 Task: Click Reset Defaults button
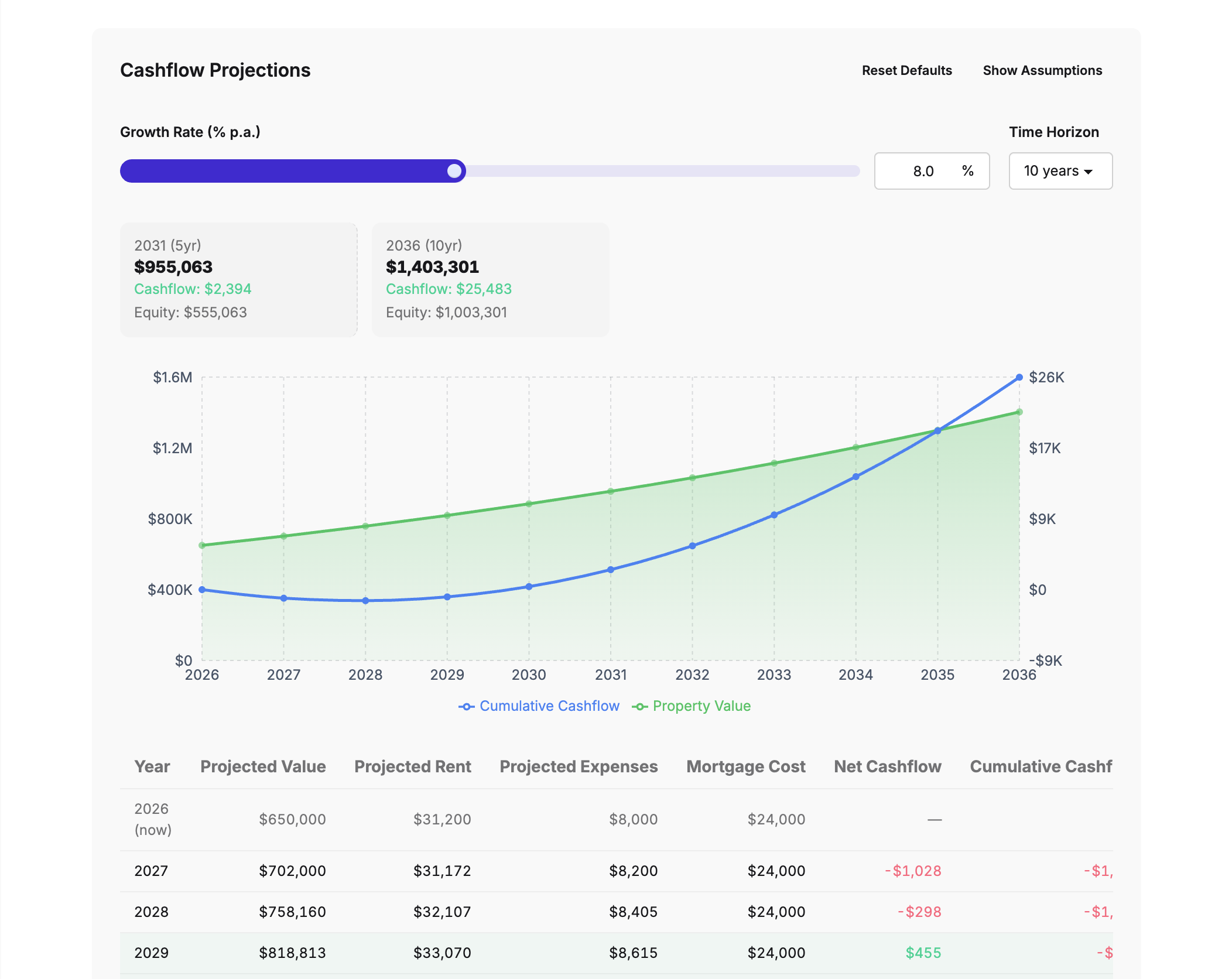(906, 70)
